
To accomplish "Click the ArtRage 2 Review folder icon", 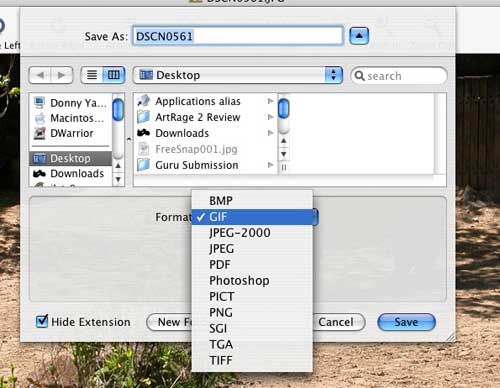I will tap(144, 117).
